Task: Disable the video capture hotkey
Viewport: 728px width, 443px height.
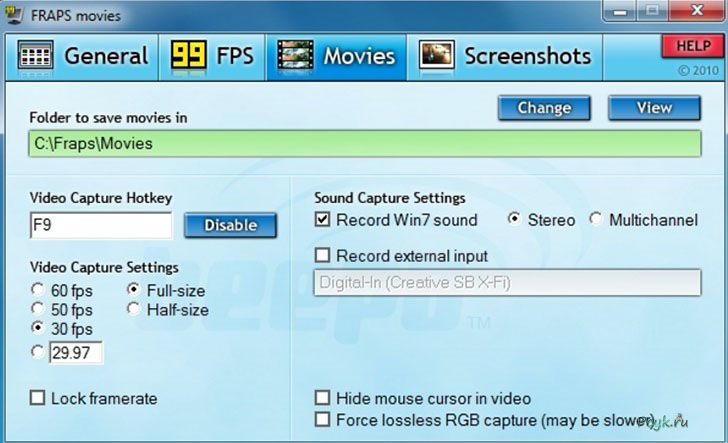Action: [x=230, y=225]
